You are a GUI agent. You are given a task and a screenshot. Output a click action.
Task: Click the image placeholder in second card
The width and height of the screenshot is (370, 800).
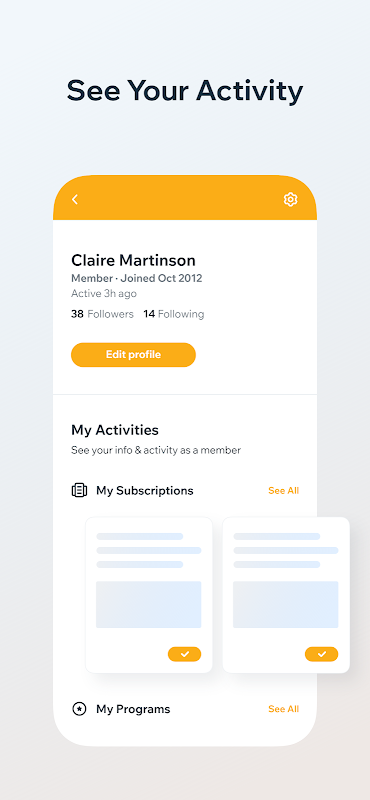click(x=286, y=605)
